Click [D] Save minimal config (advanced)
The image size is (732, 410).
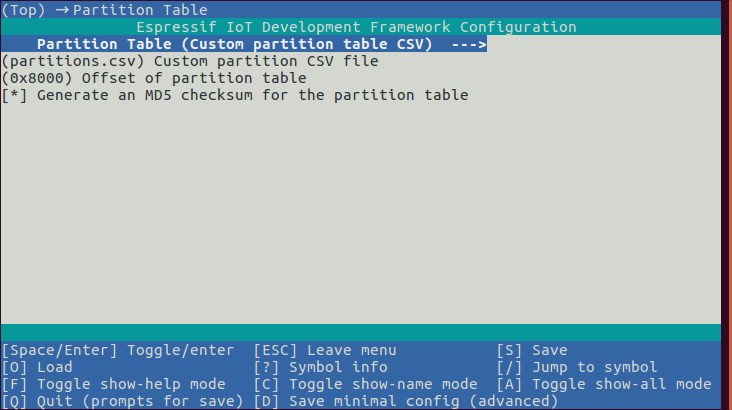click(405, 401)
